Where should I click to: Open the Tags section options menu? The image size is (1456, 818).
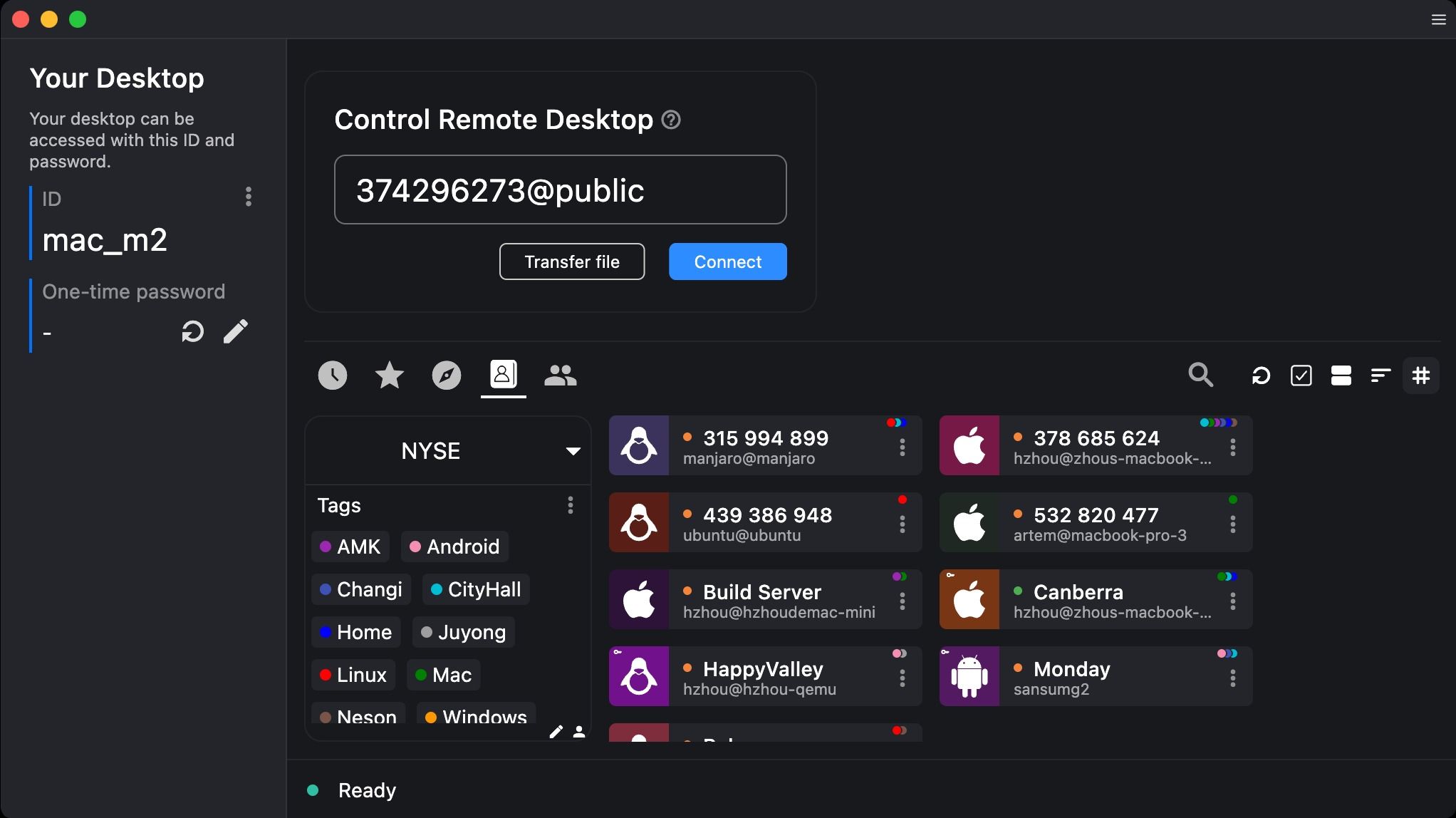pos(570,506)
